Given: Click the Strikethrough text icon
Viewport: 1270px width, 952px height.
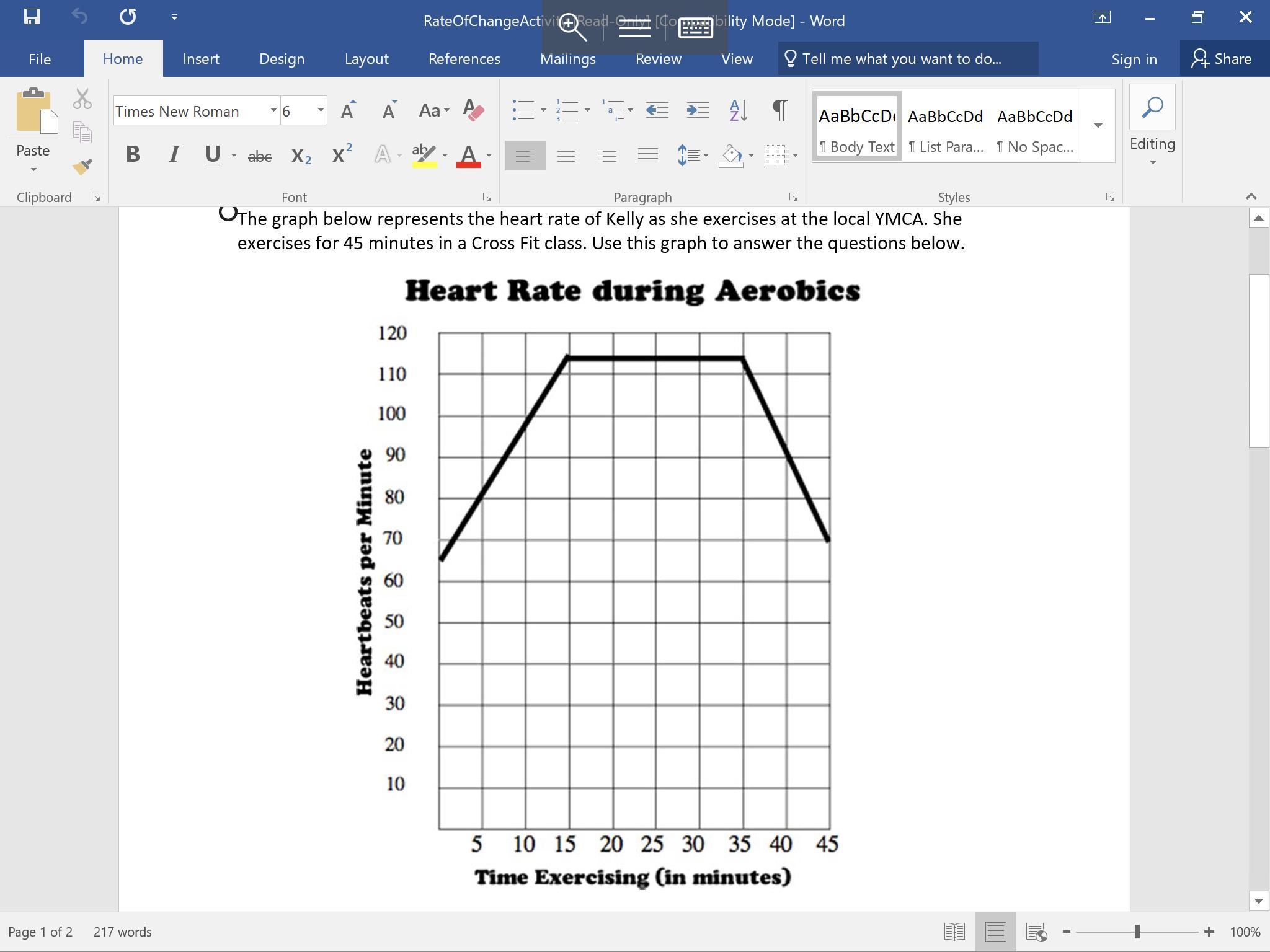Looking at the screenshot, I should click(259, 156).
